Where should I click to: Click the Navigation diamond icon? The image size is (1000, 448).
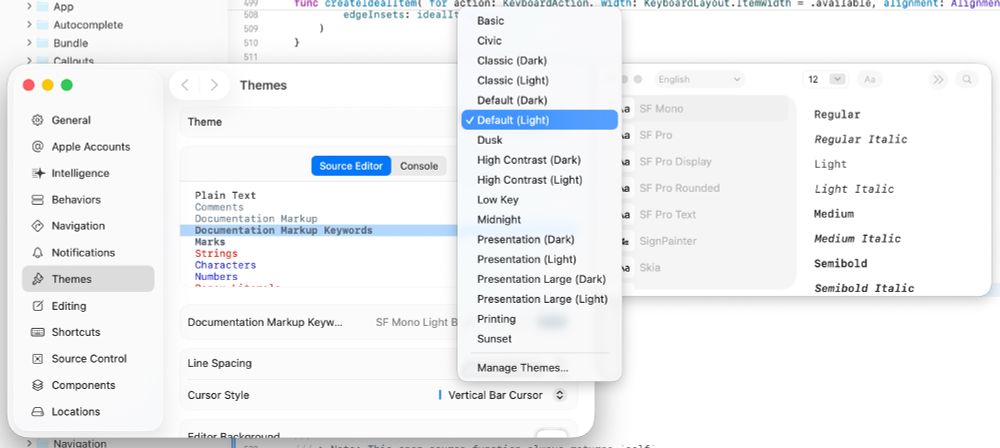coord(38,226)
